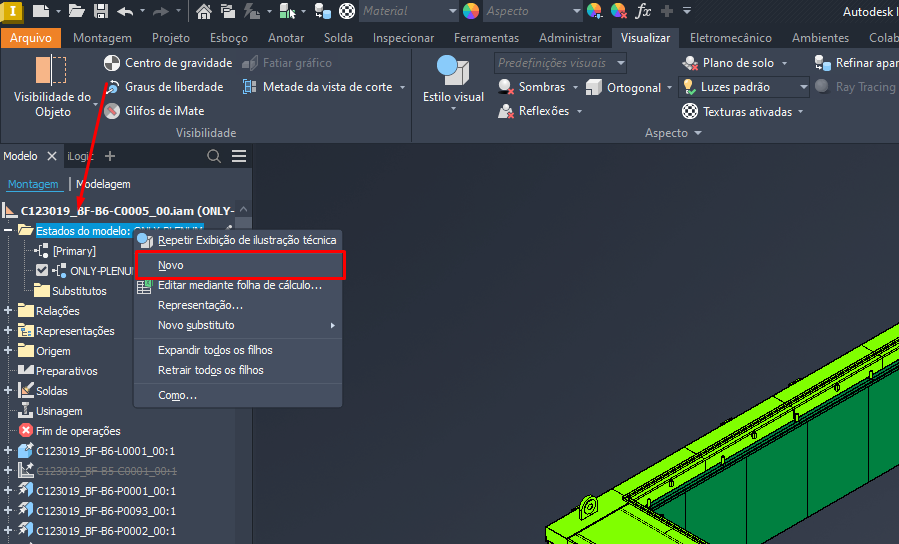Toggle Plano de solo display
899x544 pixels.
pos(728,63)
